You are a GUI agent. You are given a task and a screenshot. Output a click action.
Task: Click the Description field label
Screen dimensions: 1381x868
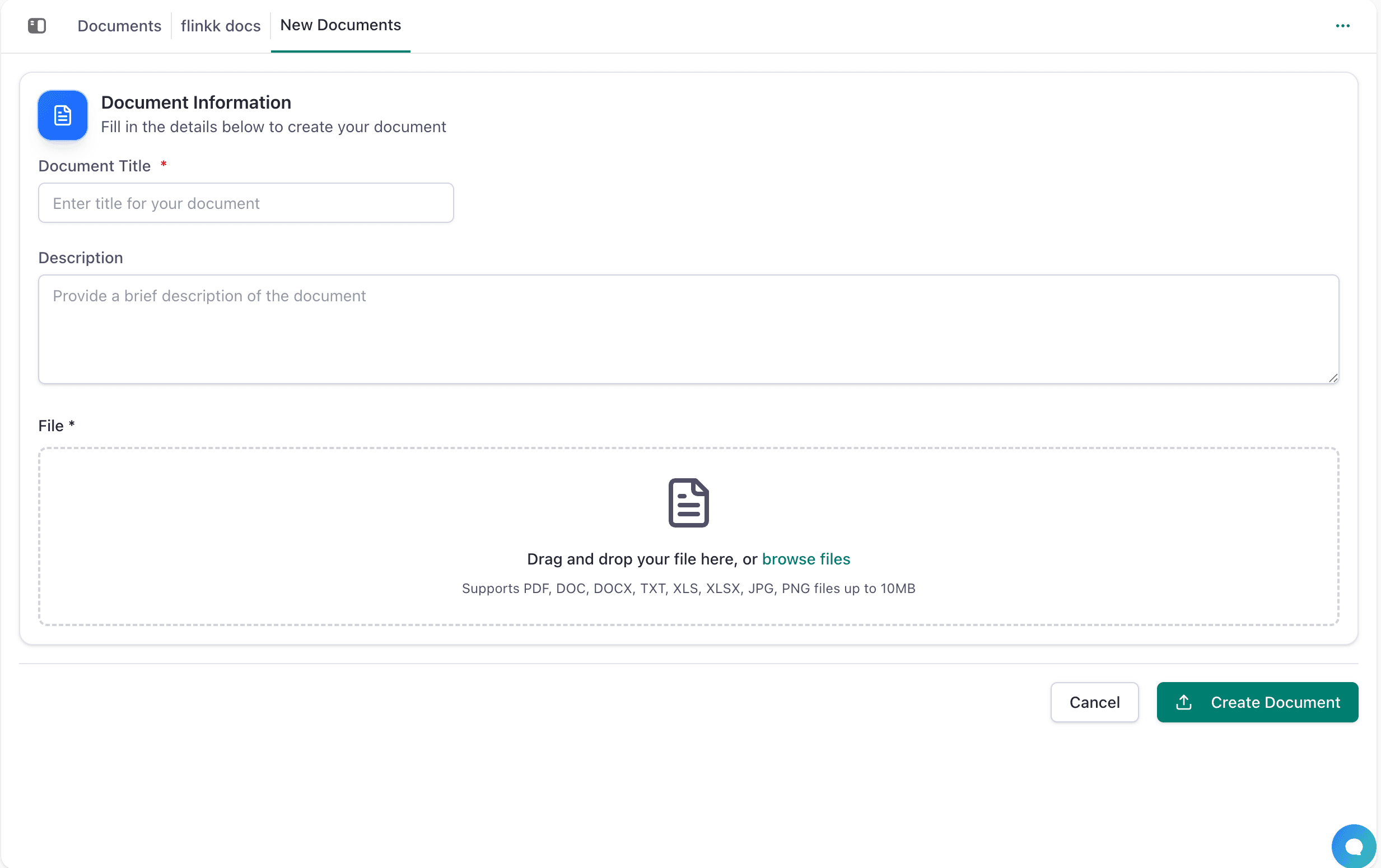tap(81, 258)
